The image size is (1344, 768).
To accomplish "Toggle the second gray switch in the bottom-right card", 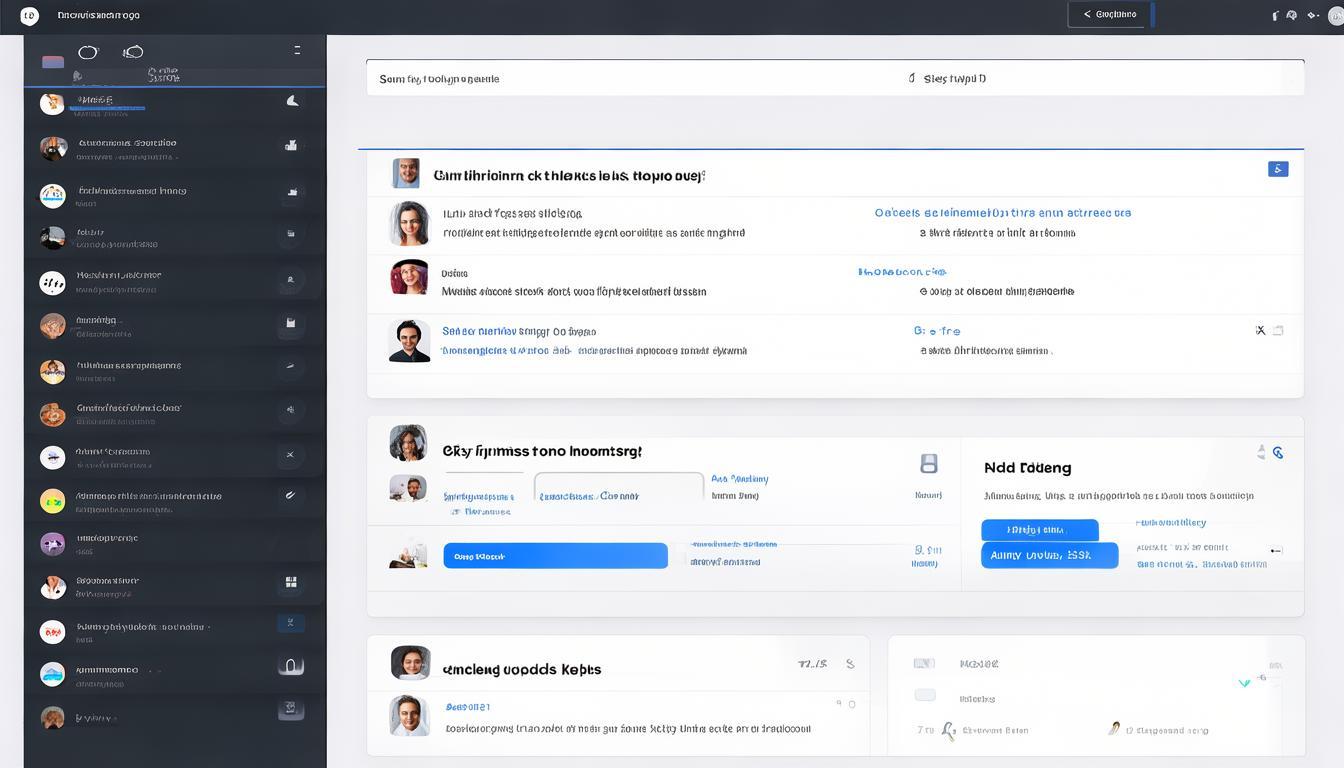I will click(x=925, y=695).
